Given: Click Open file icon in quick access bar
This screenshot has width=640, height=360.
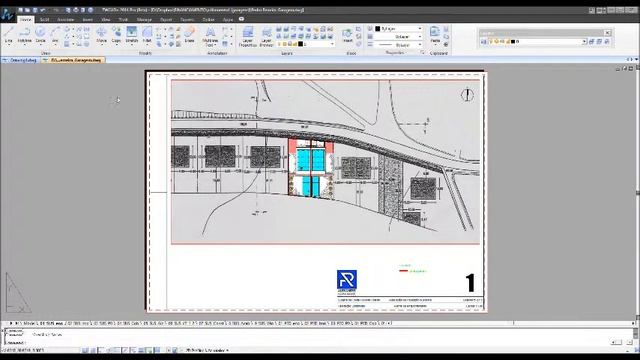Looking at the screenshot, I should click(28, 10).
